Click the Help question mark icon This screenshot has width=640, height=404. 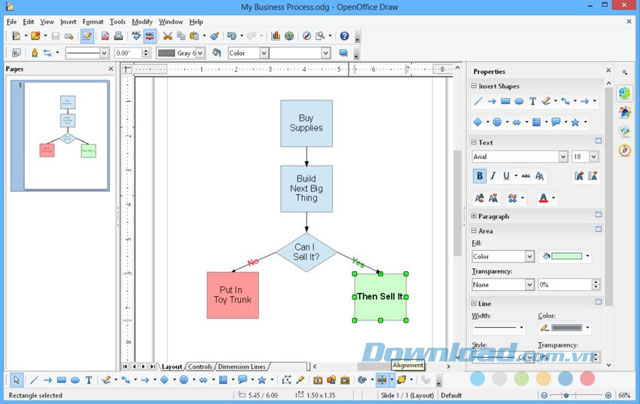(345, 37)
